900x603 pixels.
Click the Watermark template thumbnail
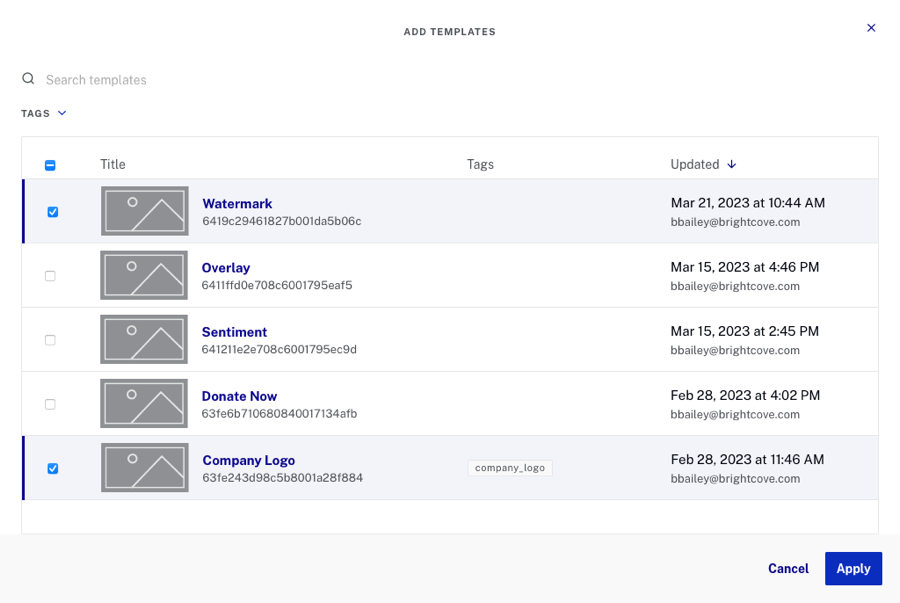point(144,211)
